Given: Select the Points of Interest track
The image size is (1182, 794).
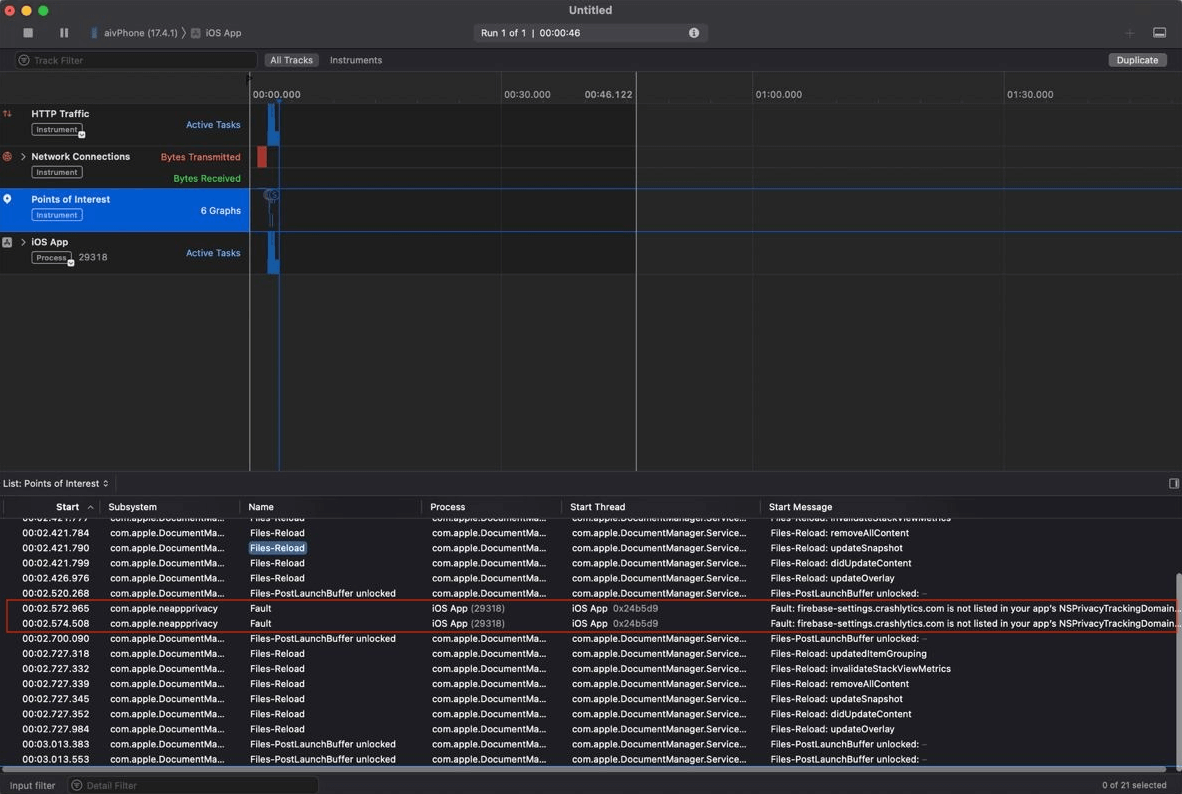Looking at the screenshot, I should [124, 210].
